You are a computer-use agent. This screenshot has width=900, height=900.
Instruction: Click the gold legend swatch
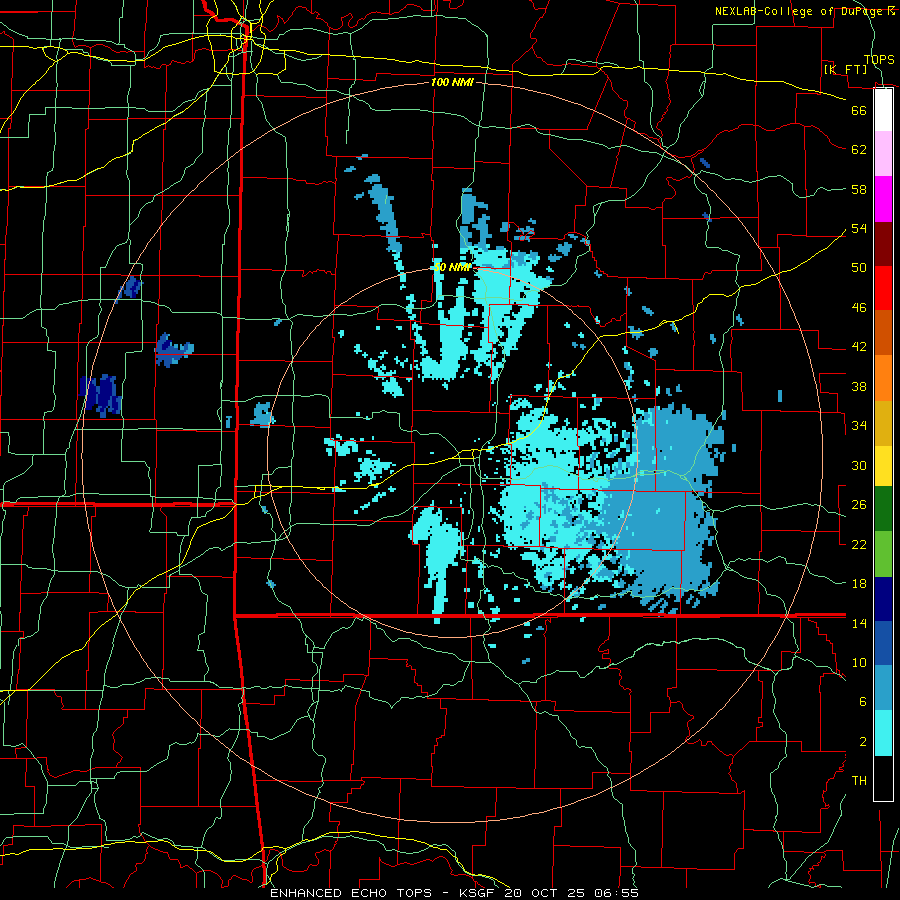[883, 423]
